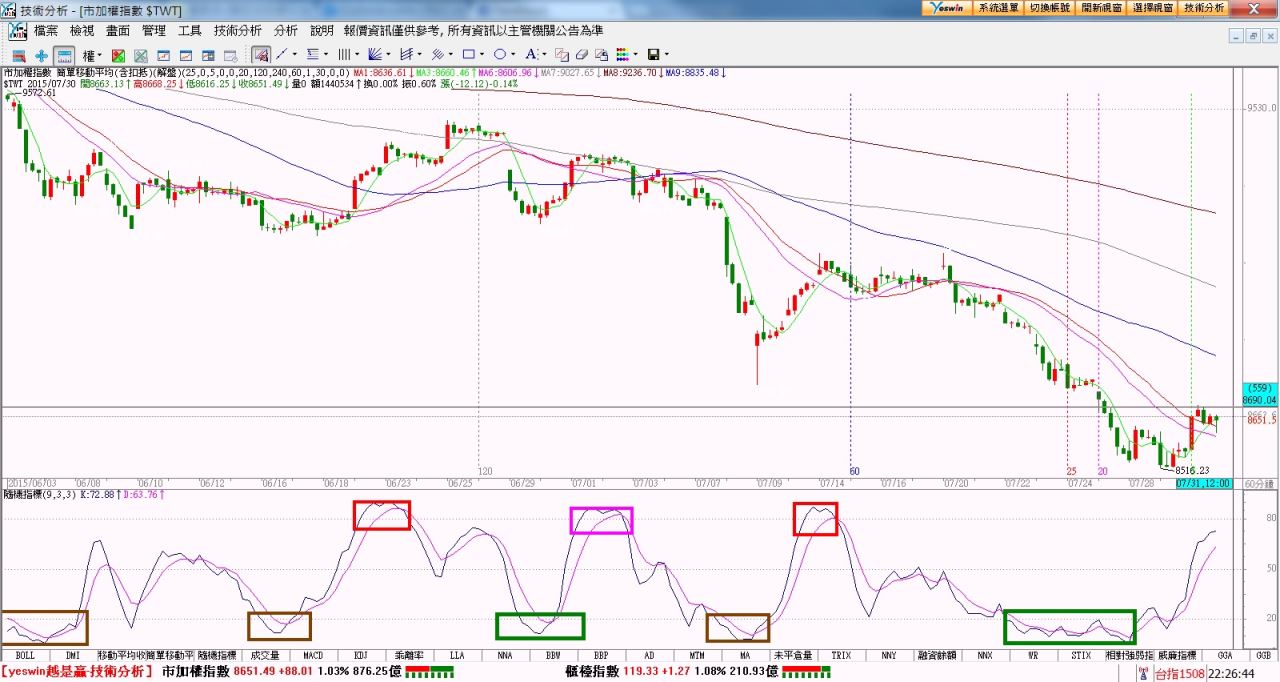Viewport: 1280px width, 682px height.
Task: Click the ellipse shape drawing tool
Action: 500,54
